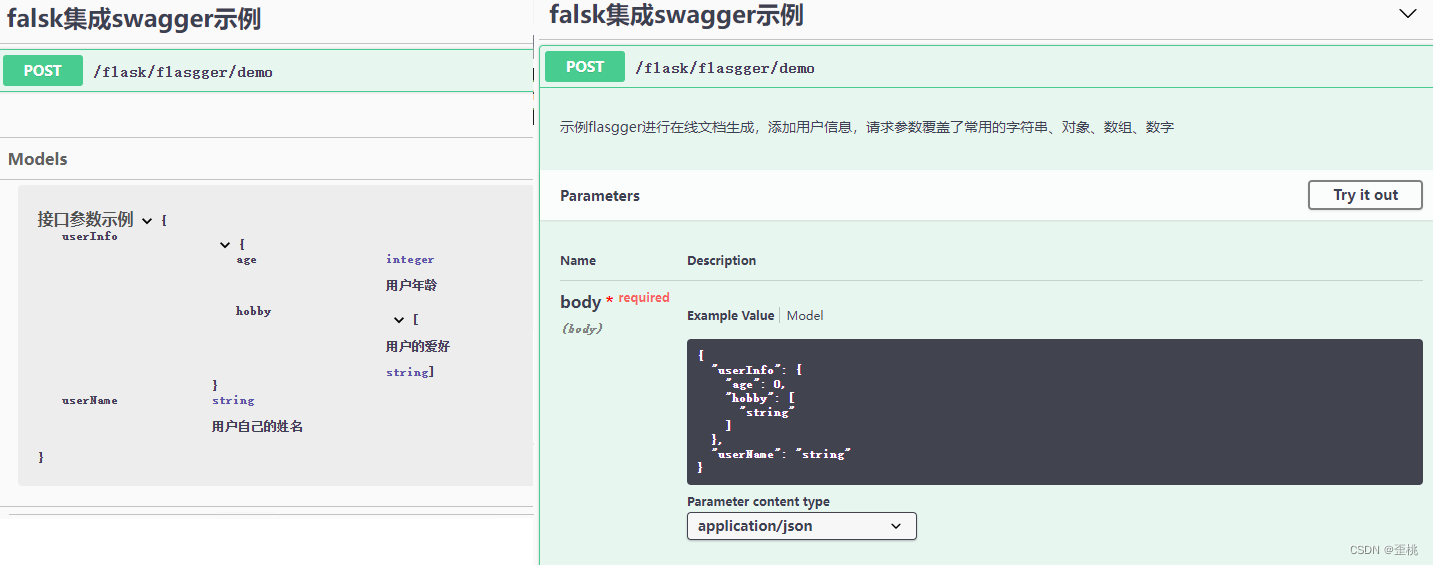1433x565 pixels.
Task: Click the 用户自己的姓名 description text
Action: click(257, 426)
